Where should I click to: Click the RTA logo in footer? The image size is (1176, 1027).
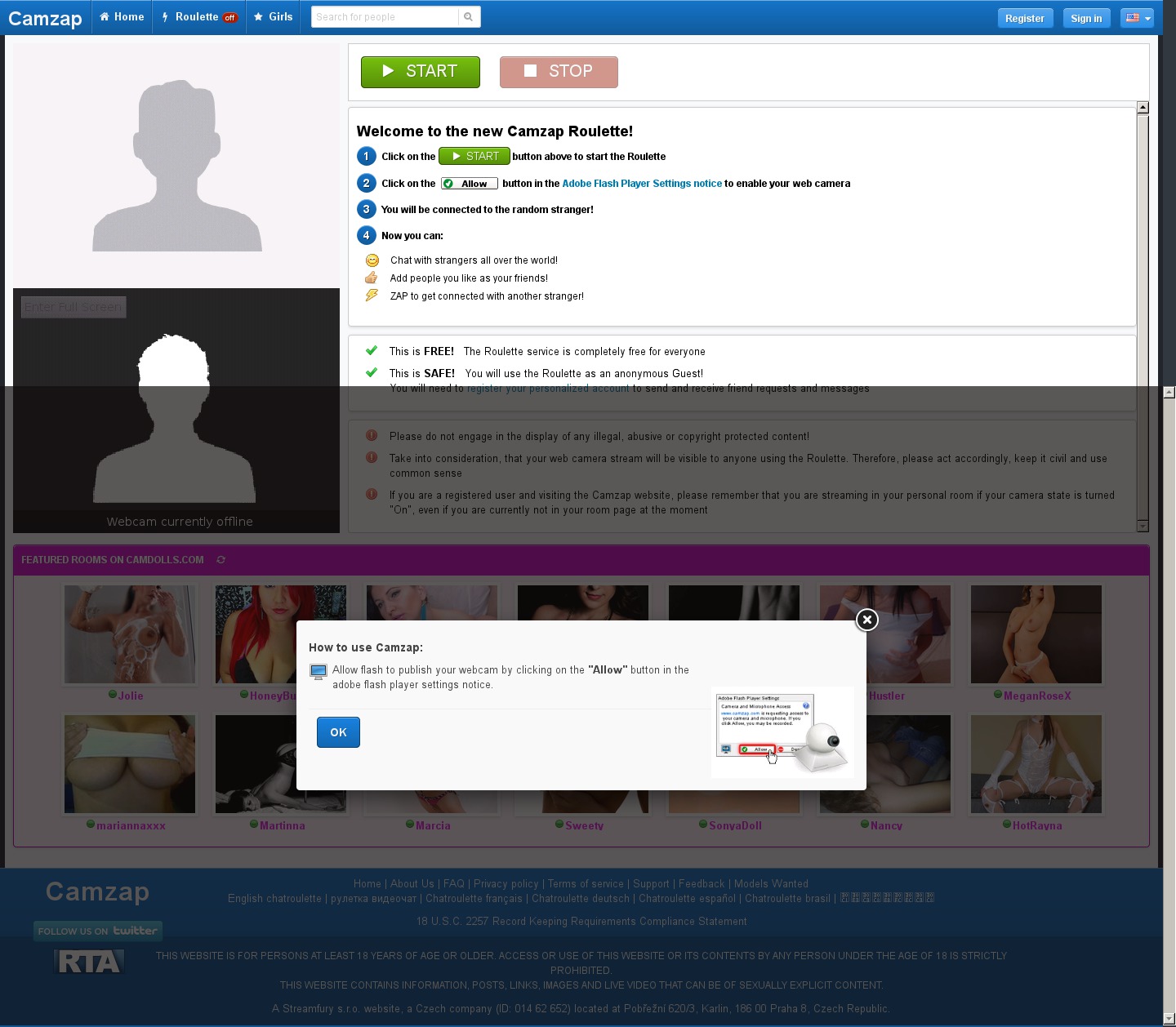90,963
